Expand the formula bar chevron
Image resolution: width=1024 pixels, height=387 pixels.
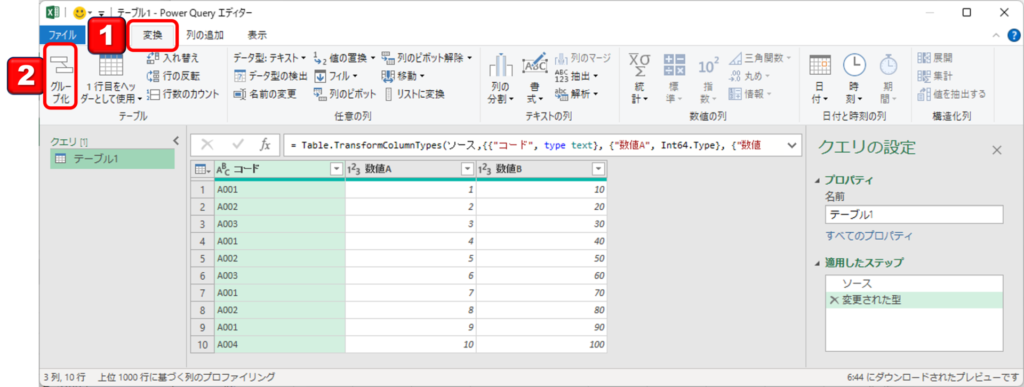click(x=792, y=145)
